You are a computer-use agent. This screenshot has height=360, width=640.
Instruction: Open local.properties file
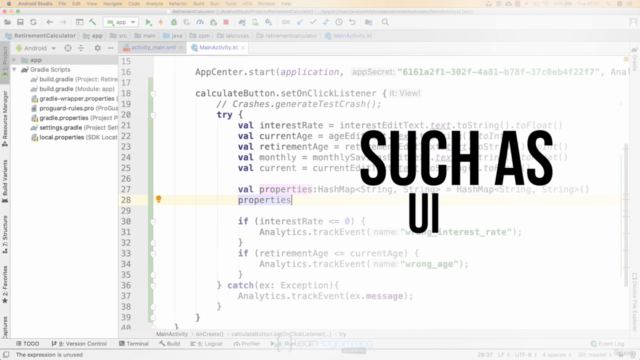(x=74, y=138)
